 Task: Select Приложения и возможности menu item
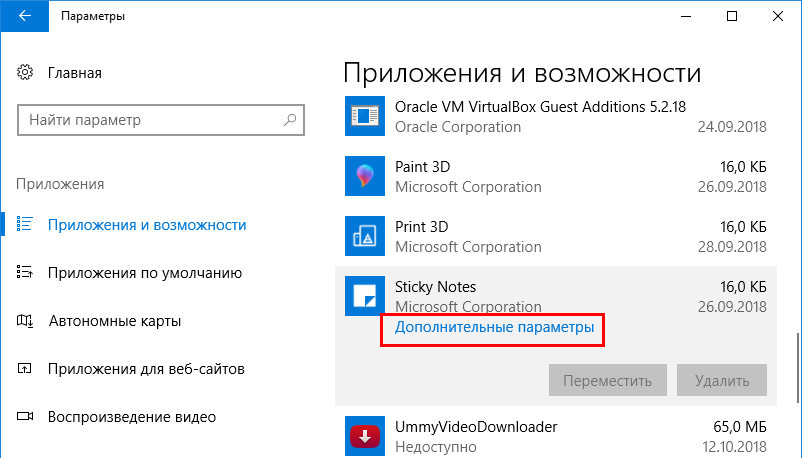(x=147, y=225)
